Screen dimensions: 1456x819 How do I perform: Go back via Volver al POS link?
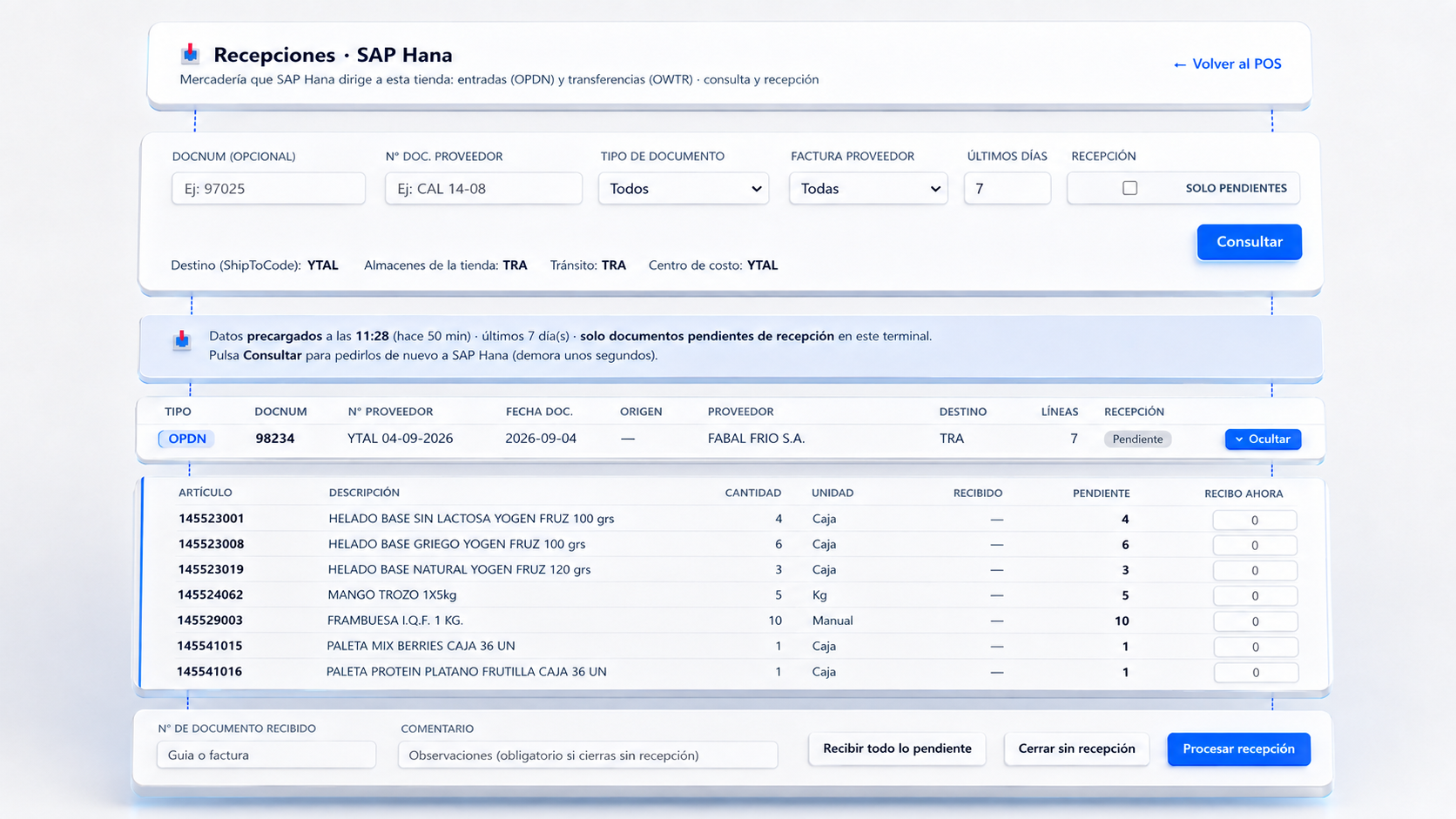click(x=1227, y=64)
